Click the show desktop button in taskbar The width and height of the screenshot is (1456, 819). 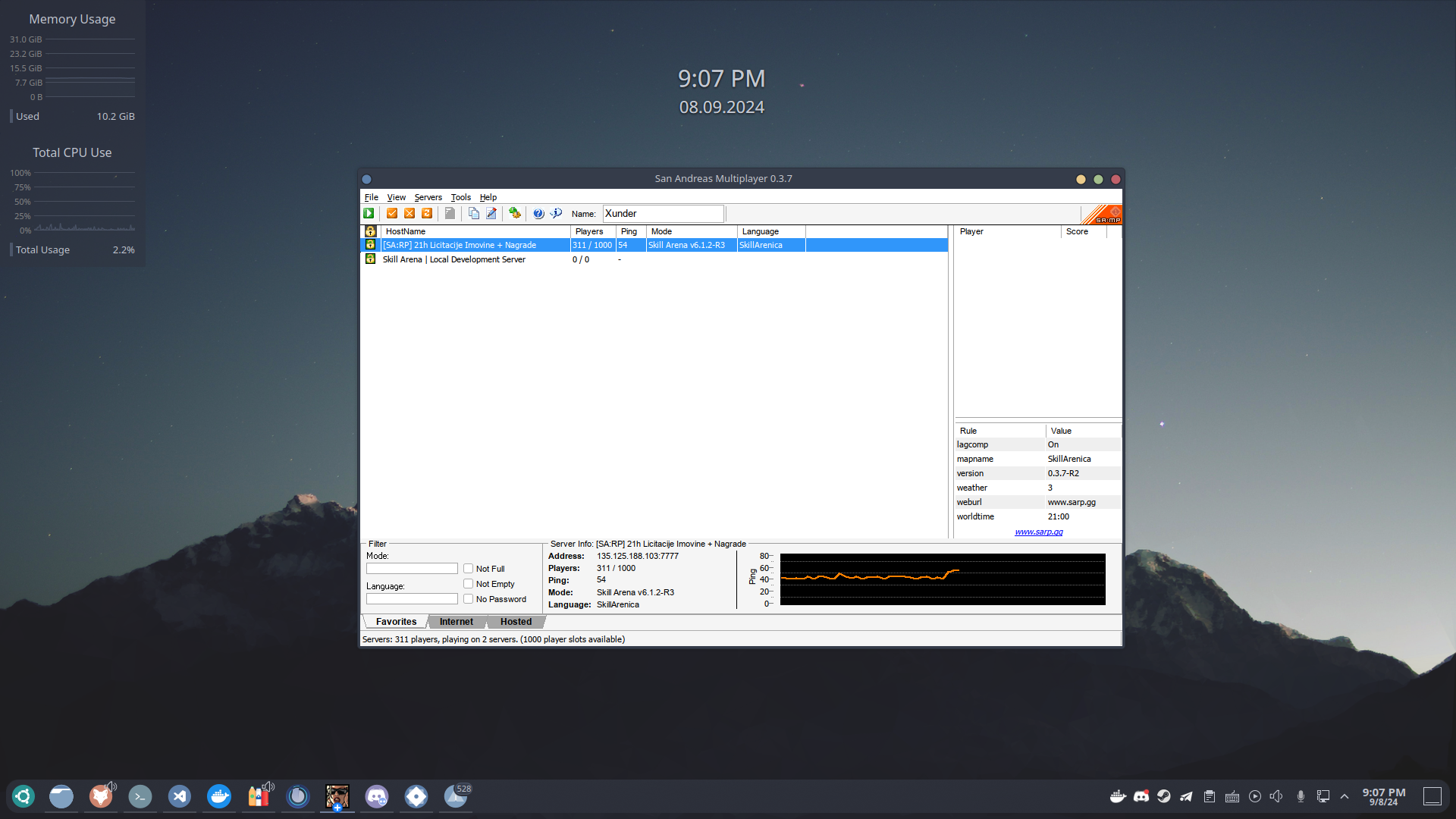[x=1432, y=796]
